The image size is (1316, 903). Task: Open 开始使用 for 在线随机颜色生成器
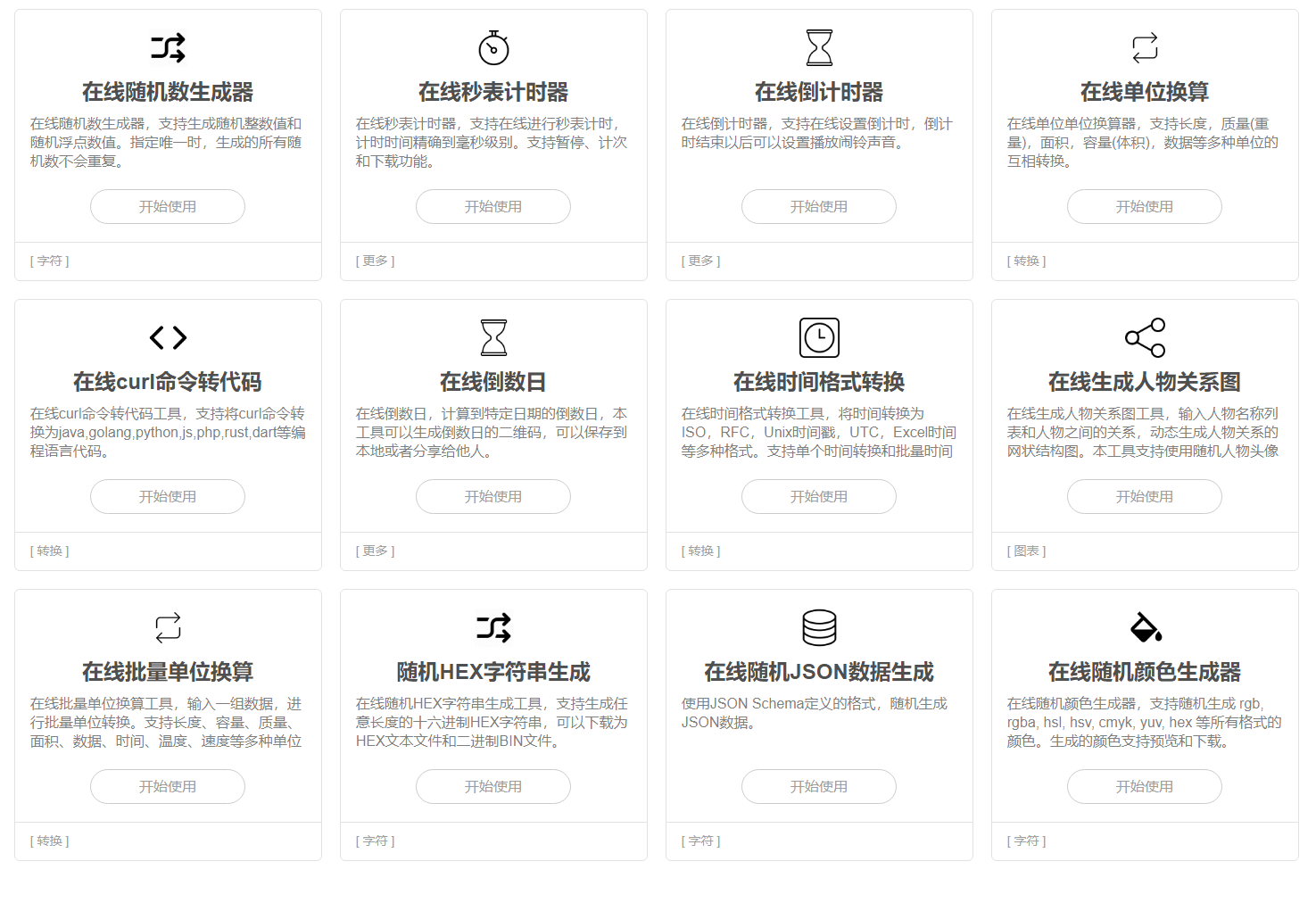click(1145, 786)
